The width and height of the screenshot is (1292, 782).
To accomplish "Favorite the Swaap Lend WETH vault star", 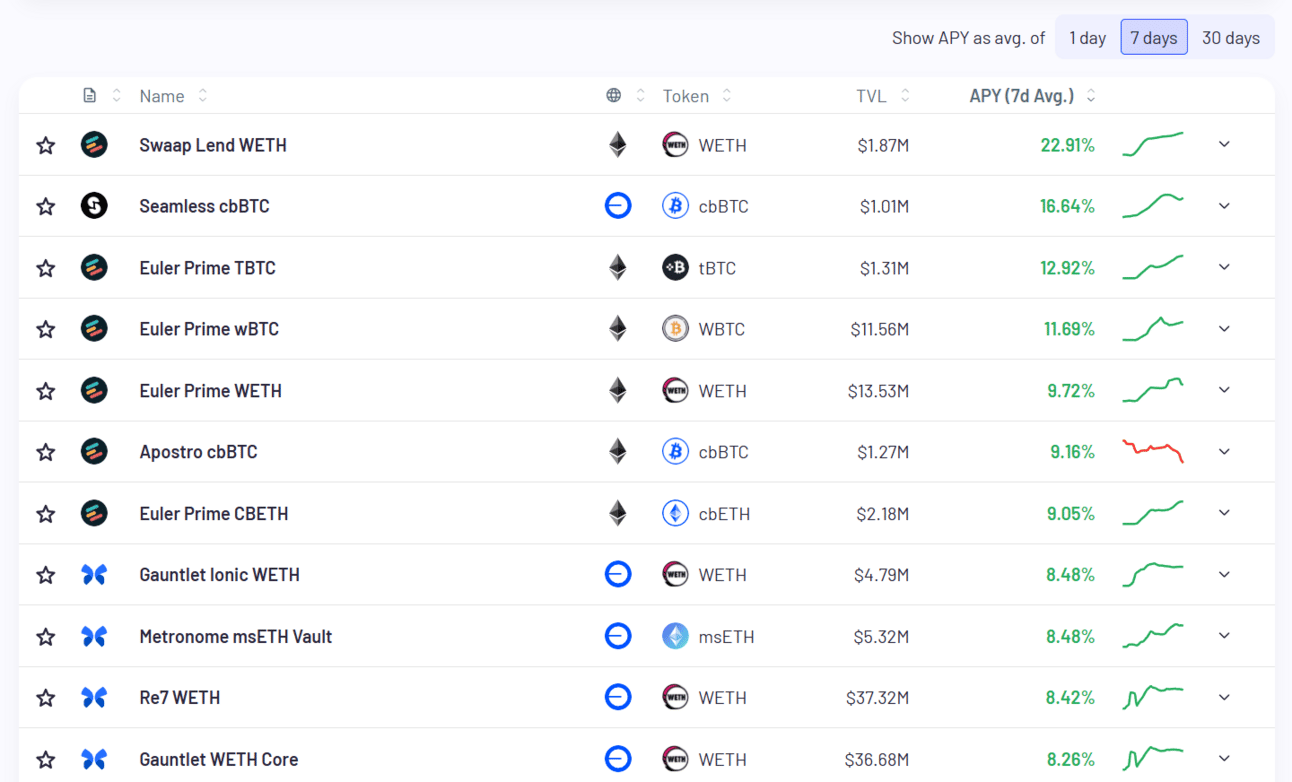I will [46, 145].
